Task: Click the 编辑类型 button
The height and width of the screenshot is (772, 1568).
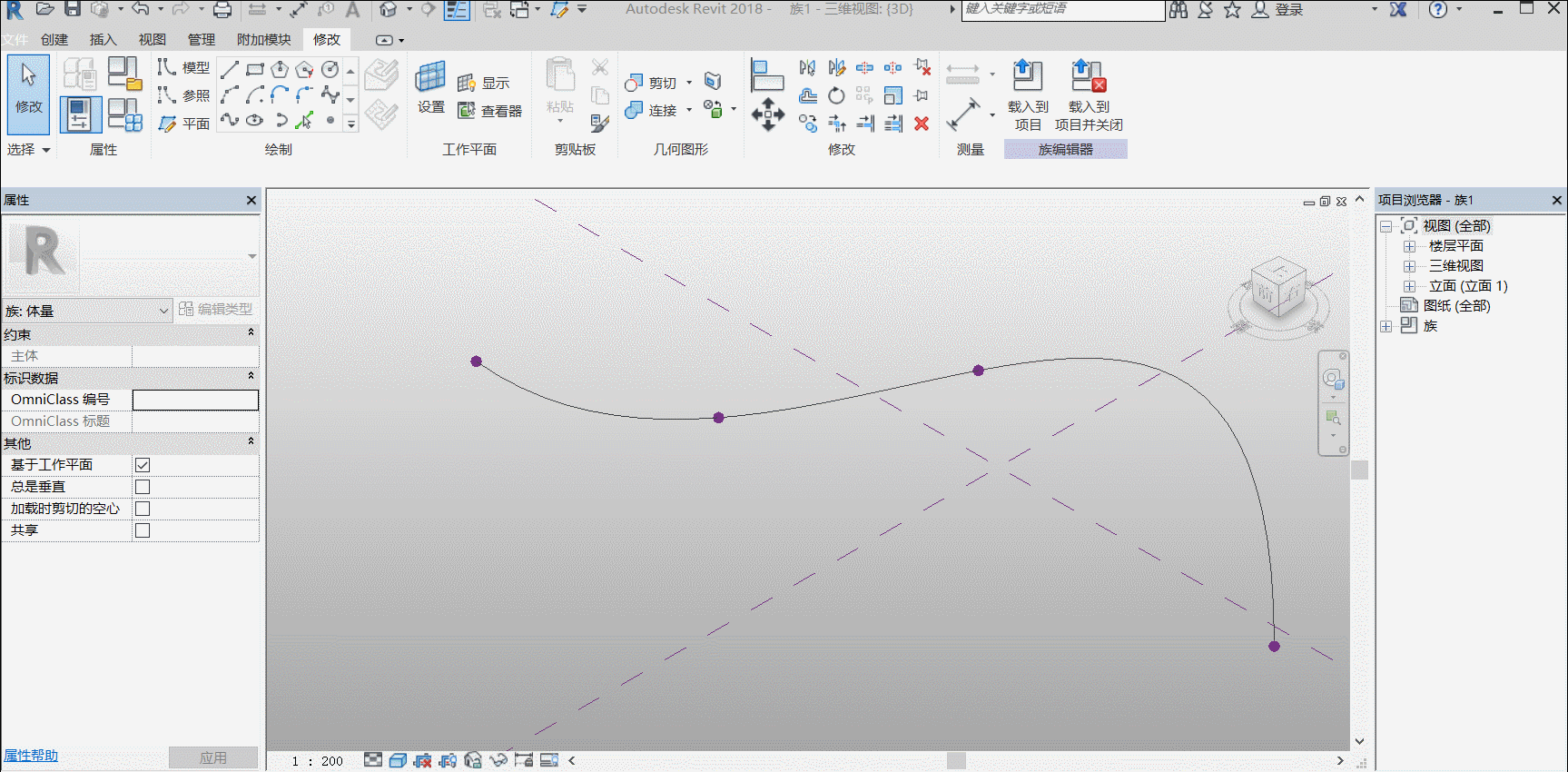Action: 216,310
